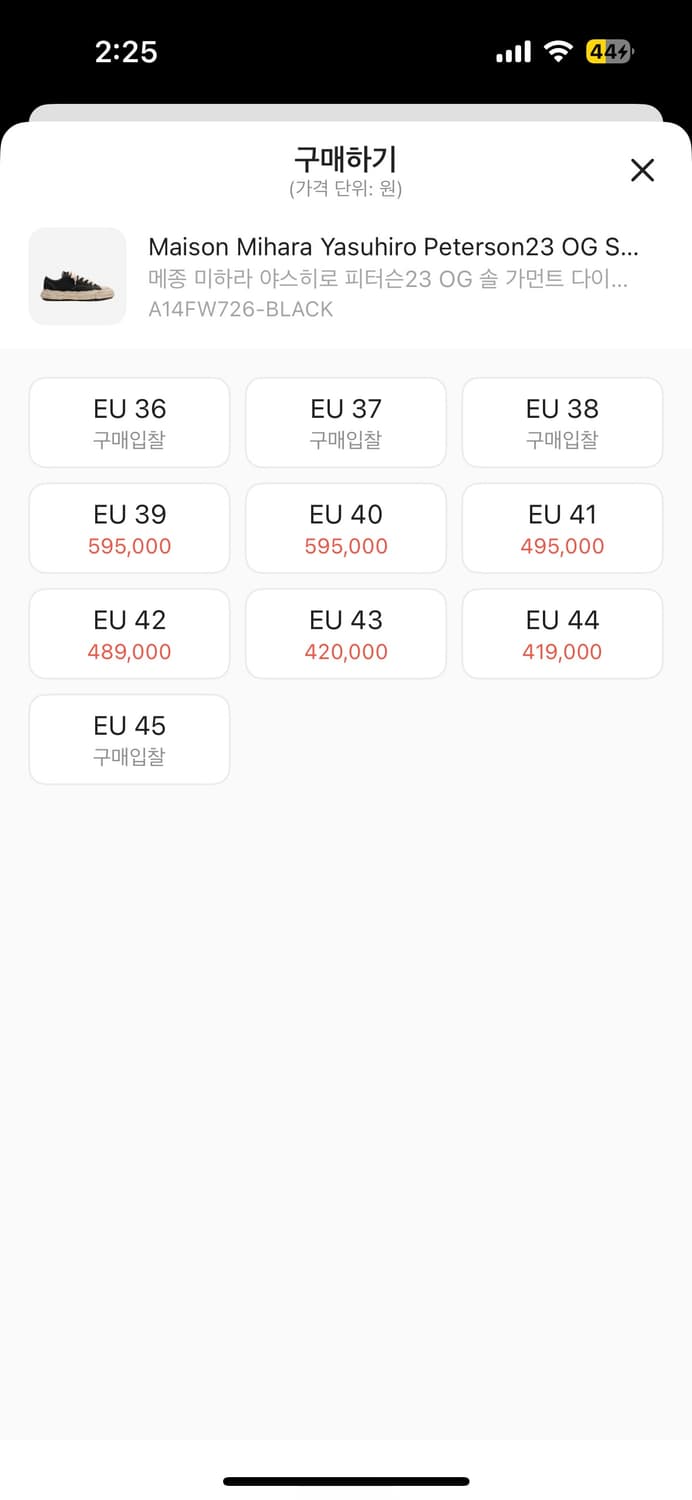Select size EU 37 purchase bid
The height and width of the screenshot is (1500, 692).
coord(346,422)
